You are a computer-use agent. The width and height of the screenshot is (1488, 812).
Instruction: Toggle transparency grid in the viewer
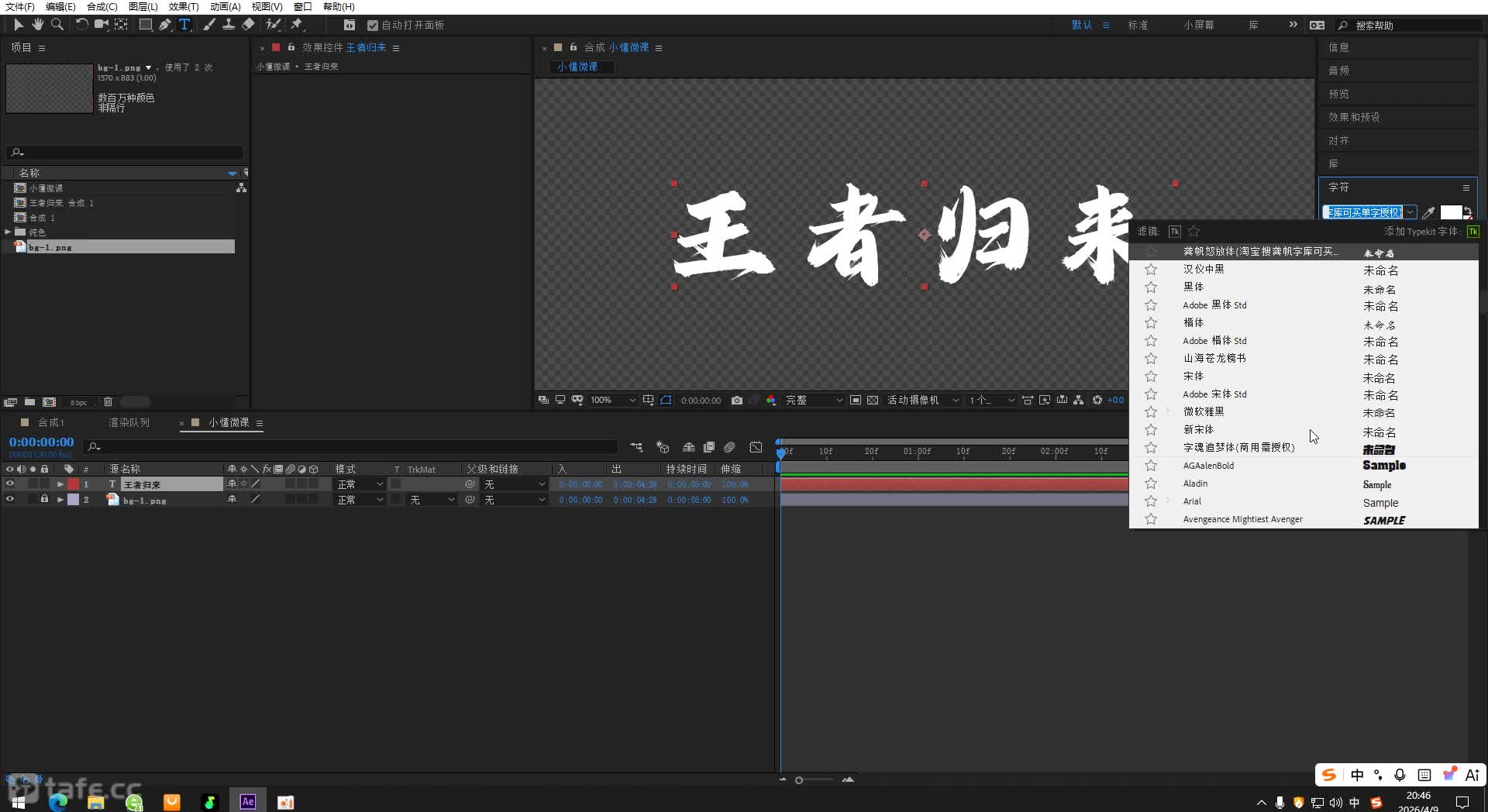tap(873, 401)
